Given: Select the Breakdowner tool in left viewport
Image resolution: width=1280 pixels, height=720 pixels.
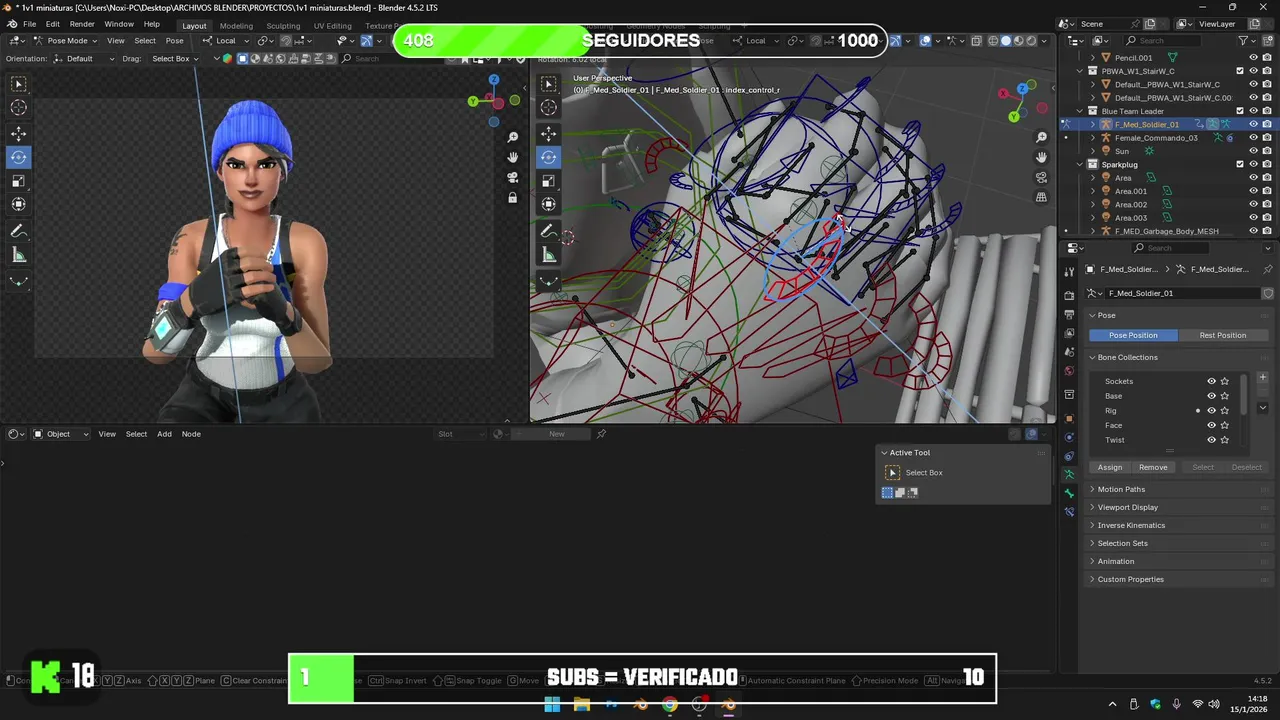Looking at the screenshot, I should (x=18, y=281).
